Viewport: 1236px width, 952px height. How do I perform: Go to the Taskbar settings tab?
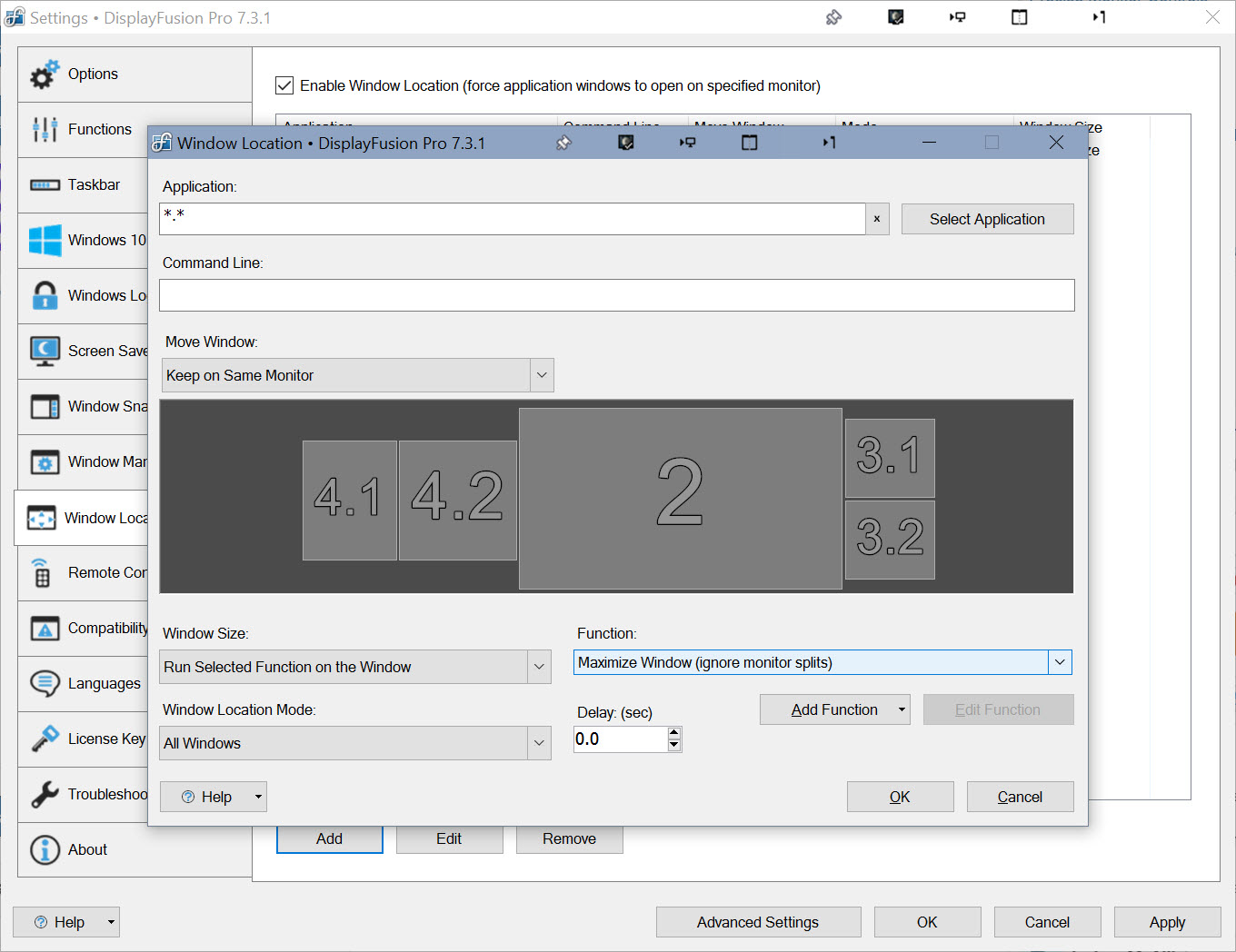pyautogui.click(x=84, y=185)
